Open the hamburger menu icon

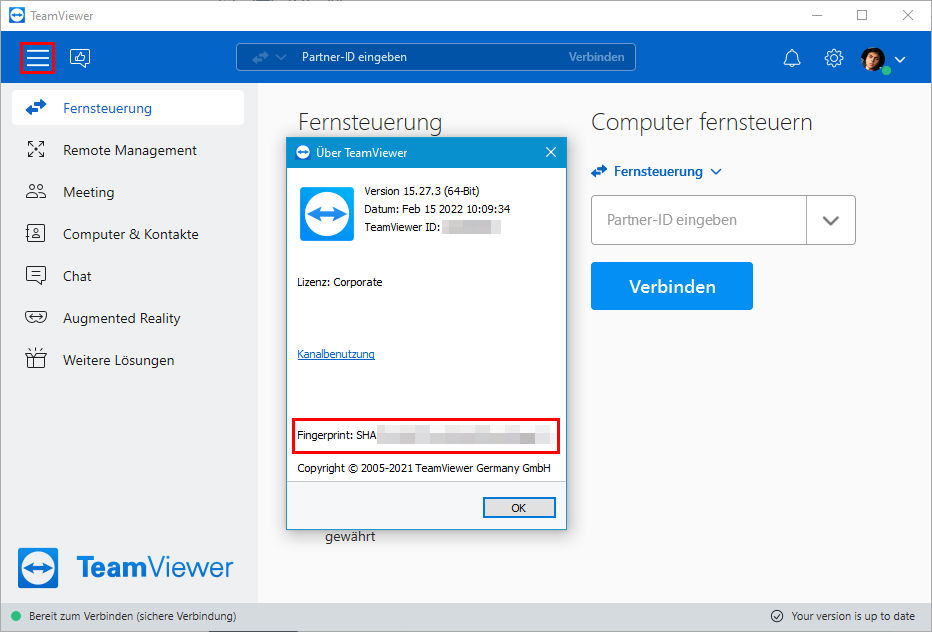(37, 58)
